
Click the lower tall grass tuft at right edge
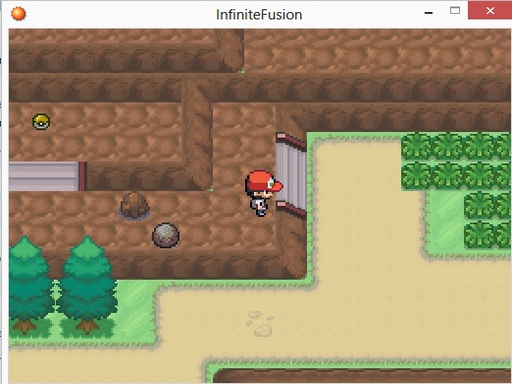487,235
